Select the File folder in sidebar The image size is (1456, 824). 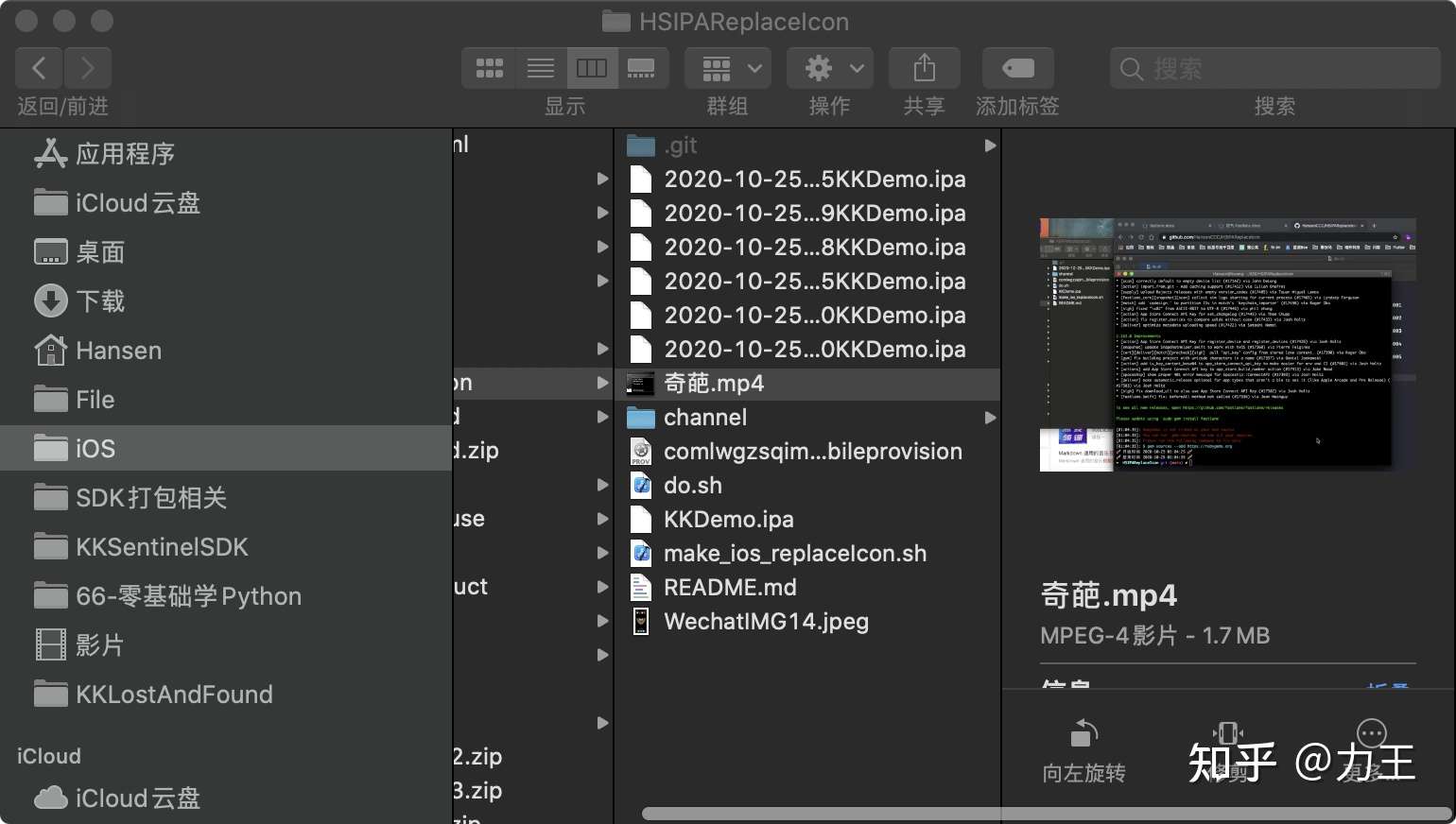pyautogui.click(x=227, y=400)
